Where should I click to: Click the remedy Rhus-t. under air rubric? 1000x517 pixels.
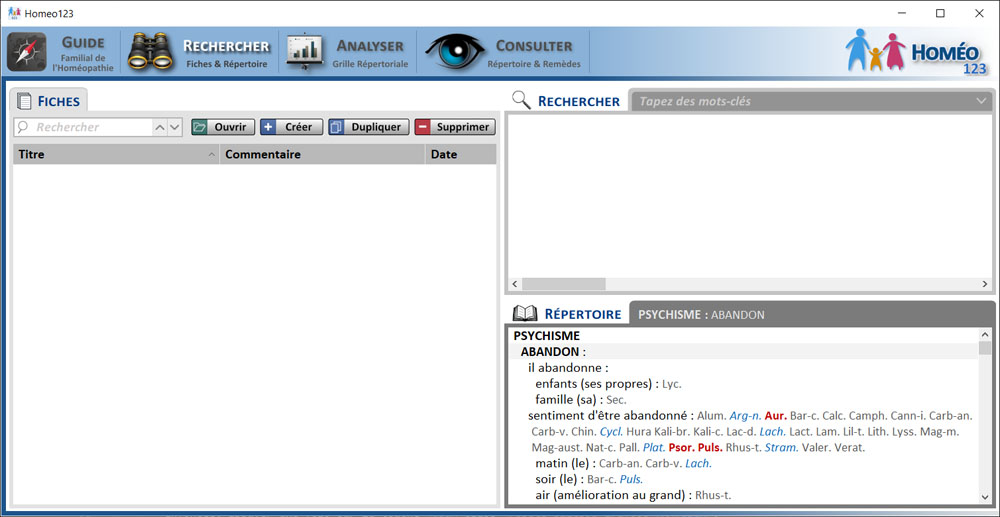point(713,496)
